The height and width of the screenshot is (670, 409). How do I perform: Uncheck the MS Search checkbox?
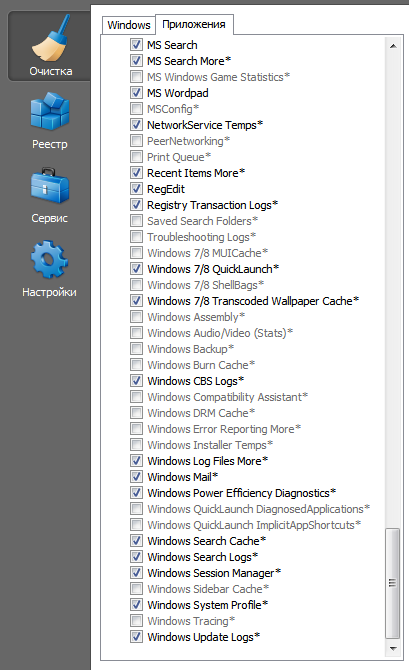click(136, 44)
